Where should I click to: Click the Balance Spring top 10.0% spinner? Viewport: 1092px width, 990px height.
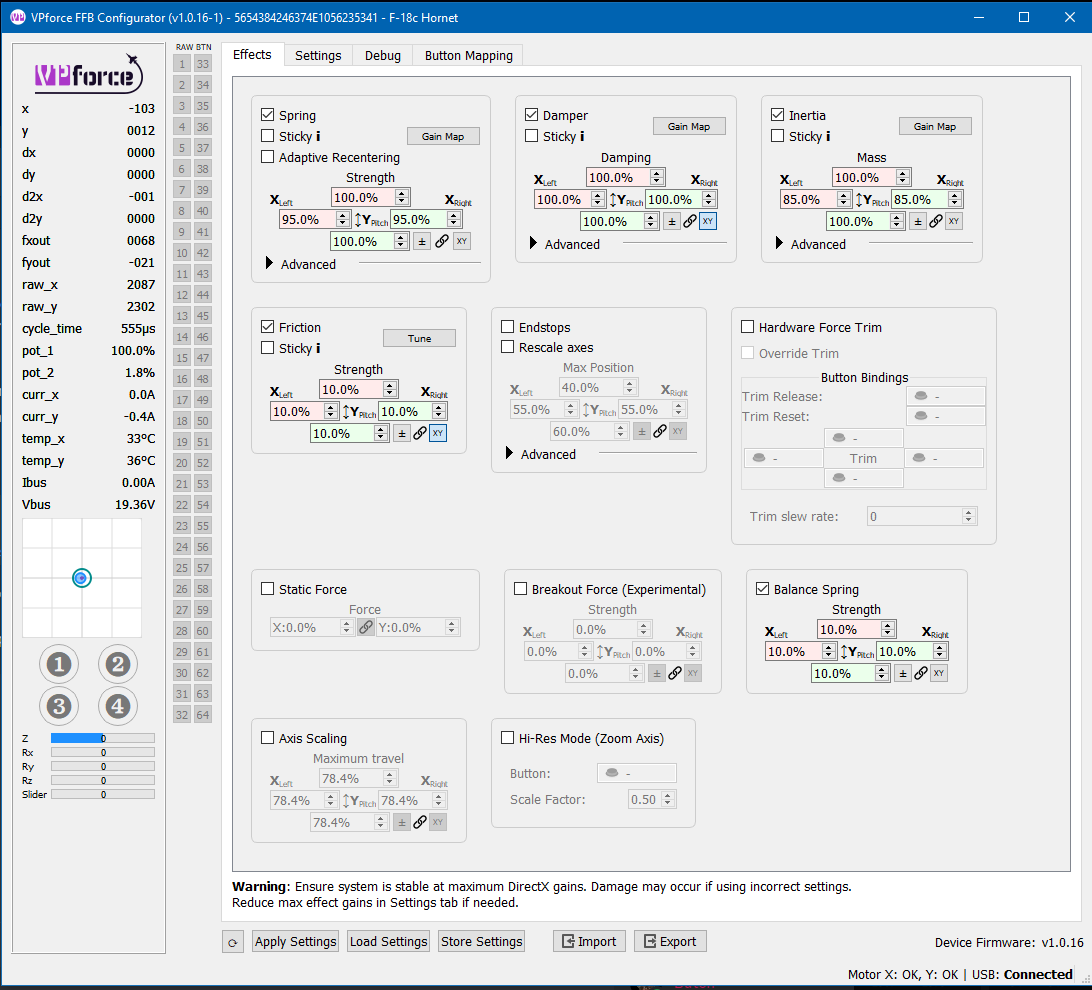(857, 629)
